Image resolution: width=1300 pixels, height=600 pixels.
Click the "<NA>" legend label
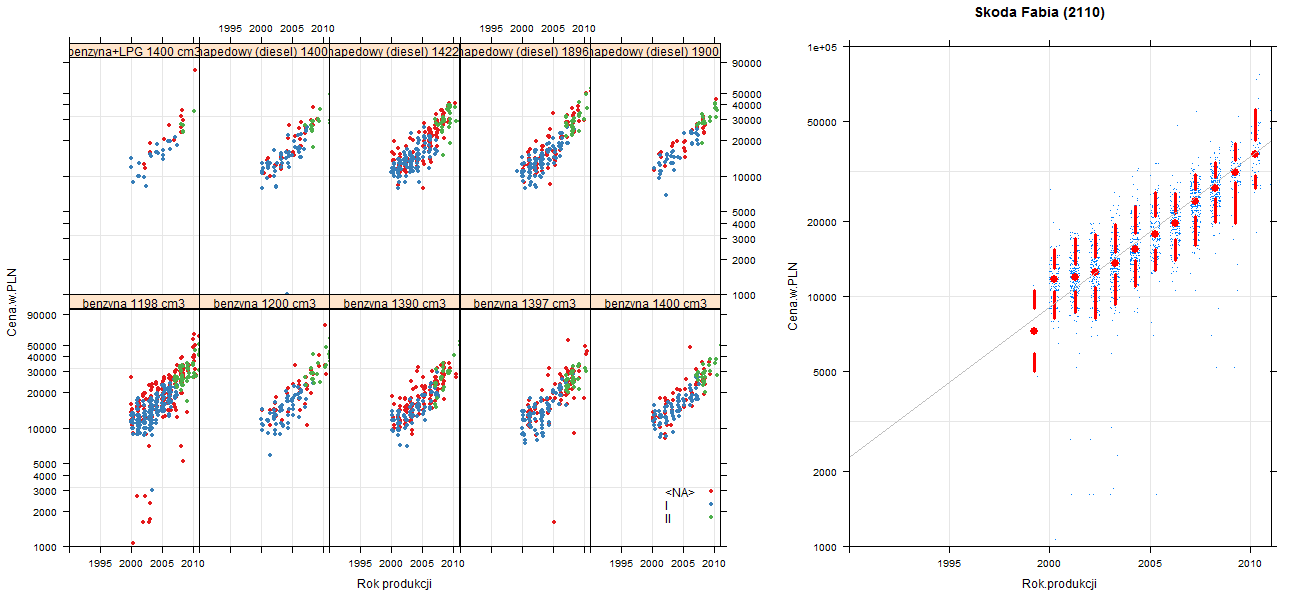[680, 492]
